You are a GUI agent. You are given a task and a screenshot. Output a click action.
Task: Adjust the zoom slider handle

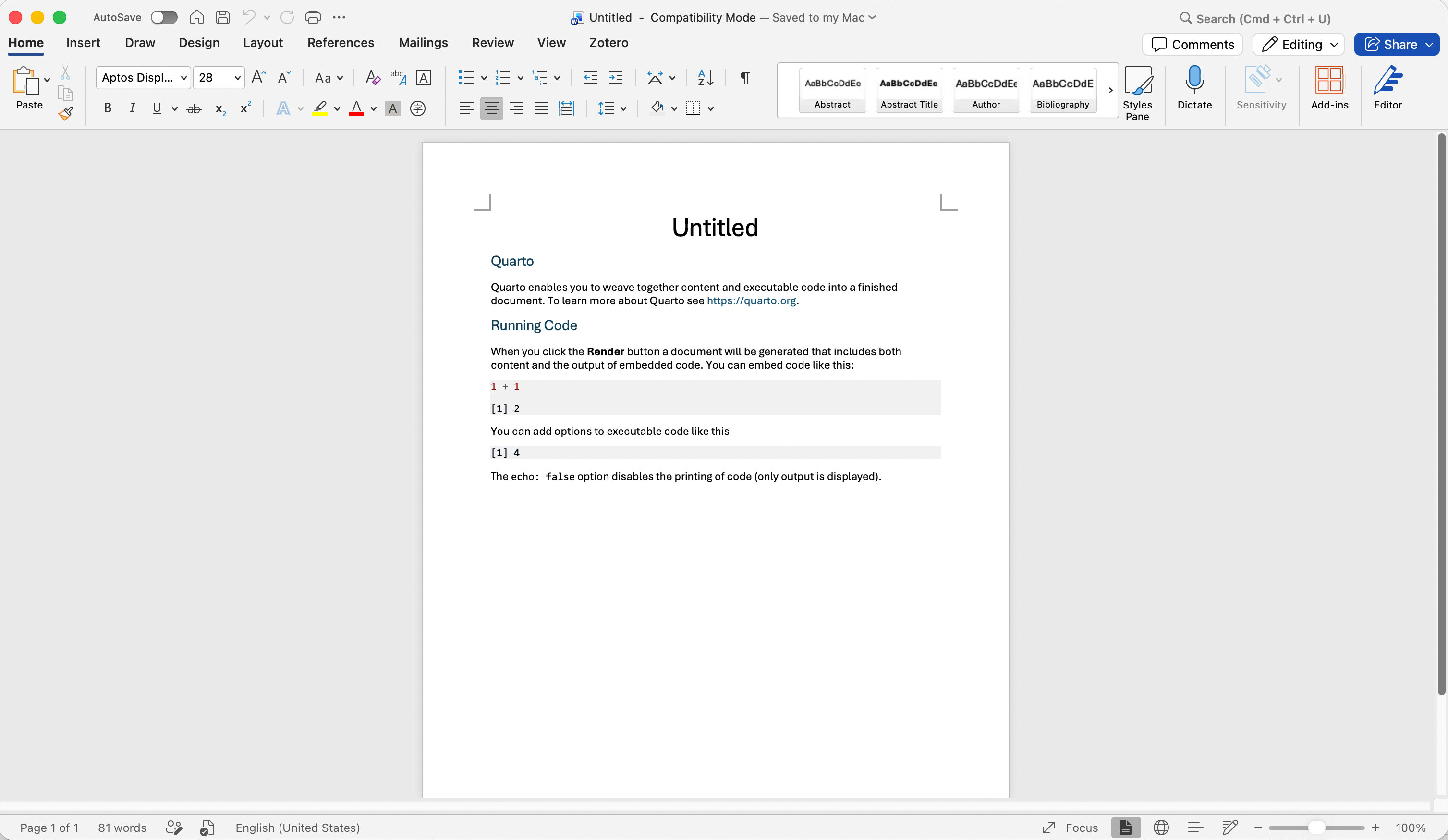point(1316,828)
